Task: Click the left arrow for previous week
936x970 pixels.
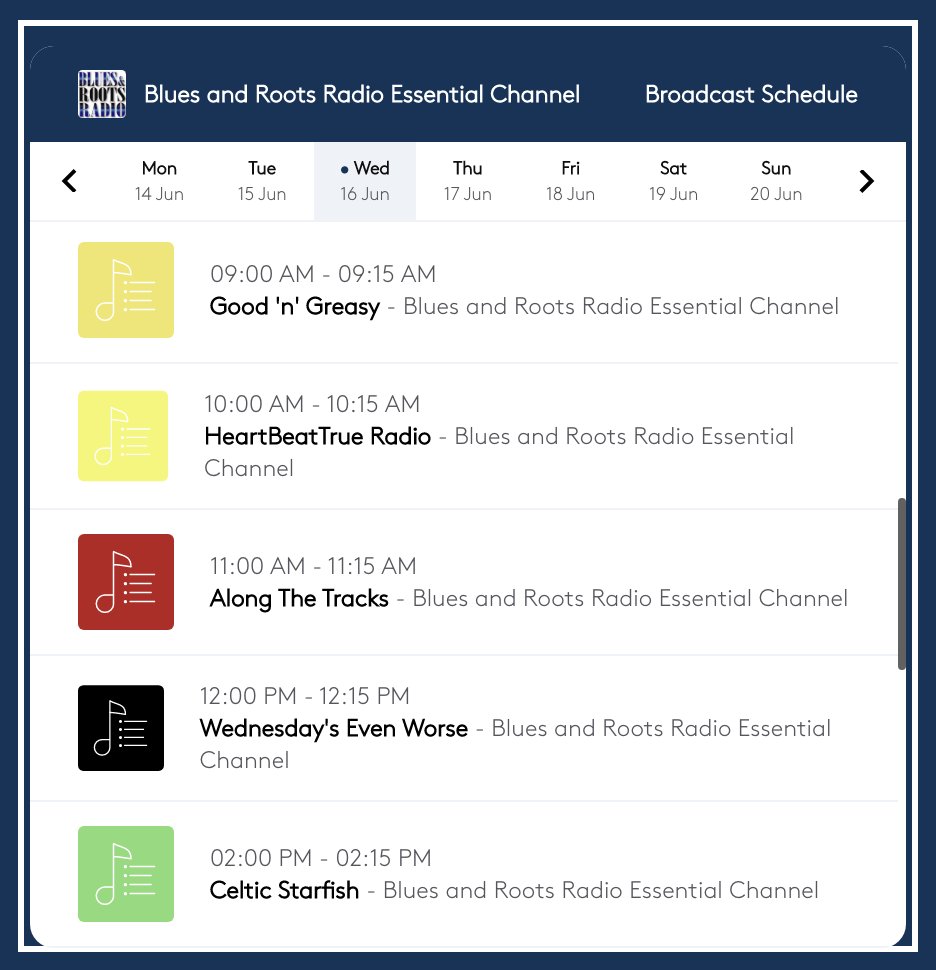Action: tap(69, 181)
